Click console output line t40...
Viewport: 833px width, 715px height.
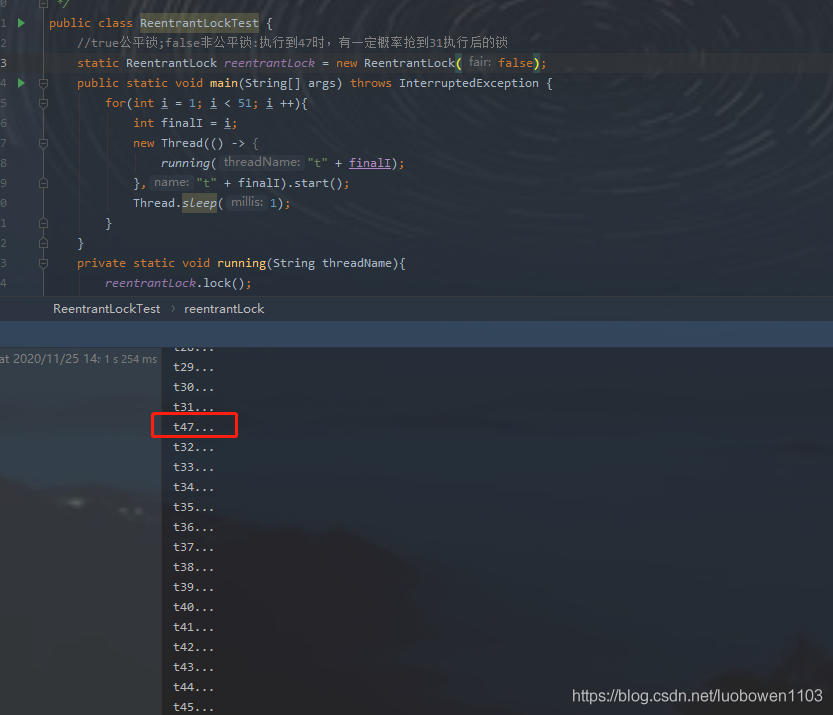coord(193,607)
